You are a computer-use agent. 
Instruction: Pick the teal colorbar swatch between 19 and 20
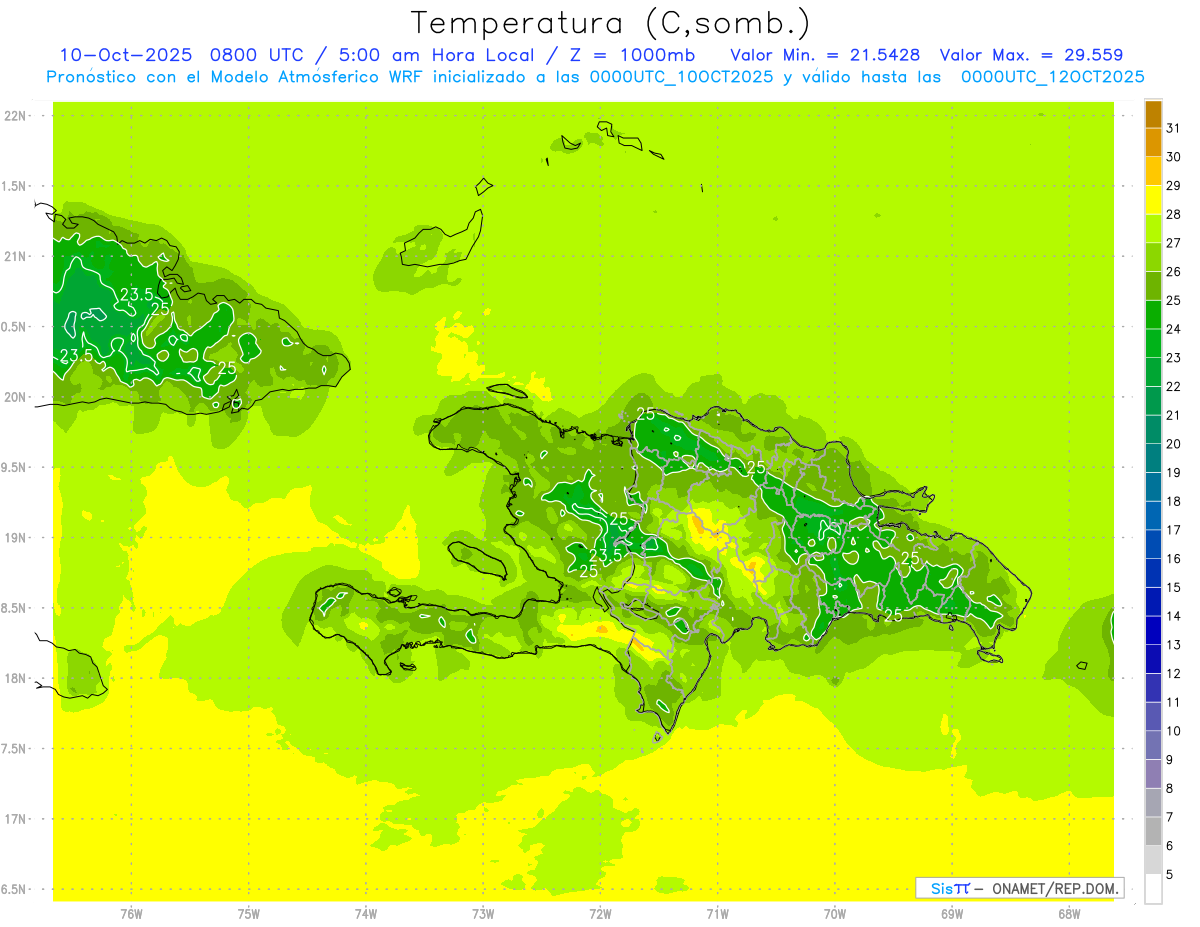pos(1153,459)
